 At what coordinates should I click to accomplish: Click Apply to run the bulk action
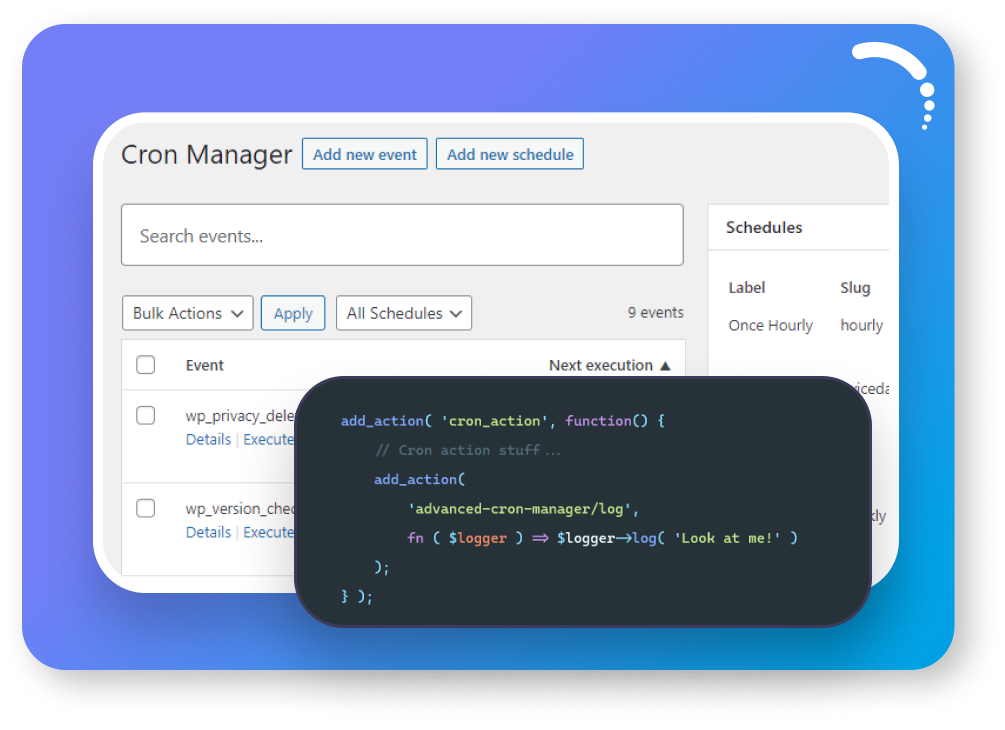tap(292, 313)
